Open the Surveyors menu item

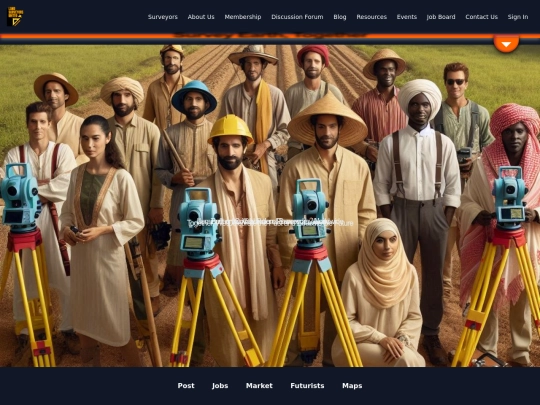(x=163, y=17)
